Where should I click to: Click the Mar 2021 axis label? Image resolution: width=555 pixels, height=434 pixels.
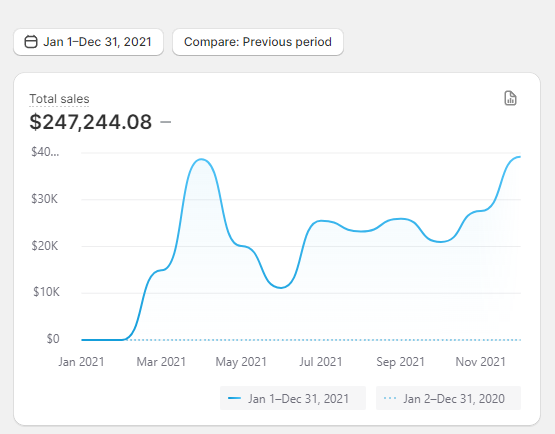pos(161,362)
